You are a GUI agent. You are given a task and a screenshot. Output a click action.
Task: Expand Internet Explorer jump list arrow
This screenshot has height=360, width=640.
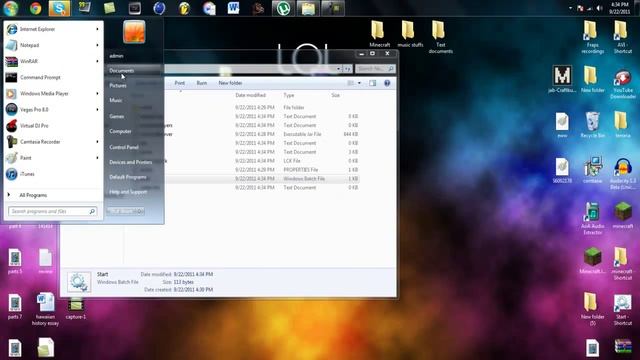tap(97, 29)
